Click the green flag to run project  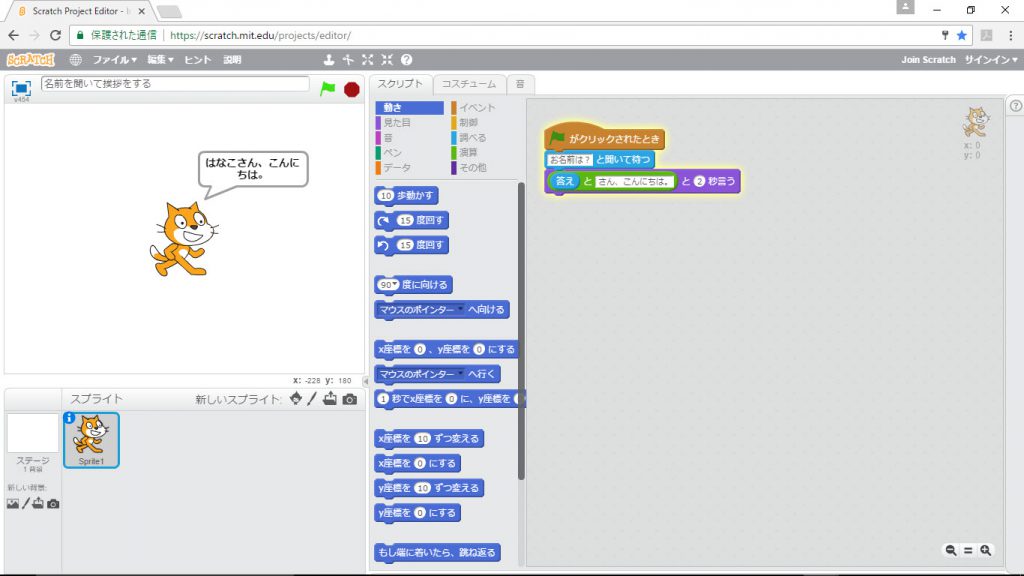point(328,89)
